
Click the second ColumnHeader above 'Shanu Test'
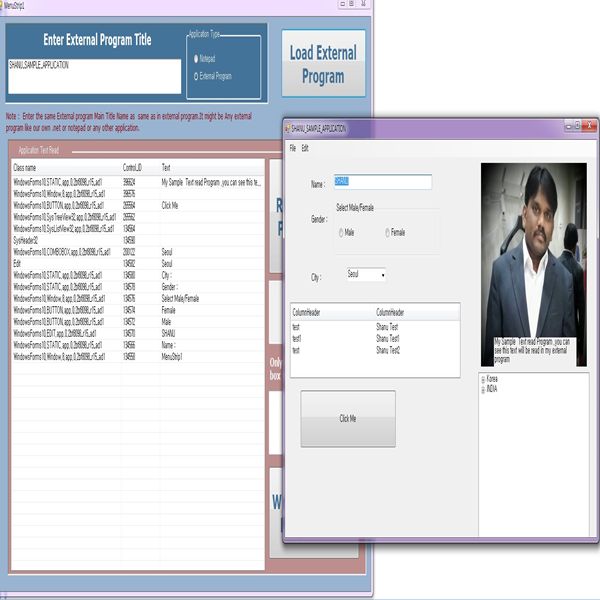tap(417, 312)
